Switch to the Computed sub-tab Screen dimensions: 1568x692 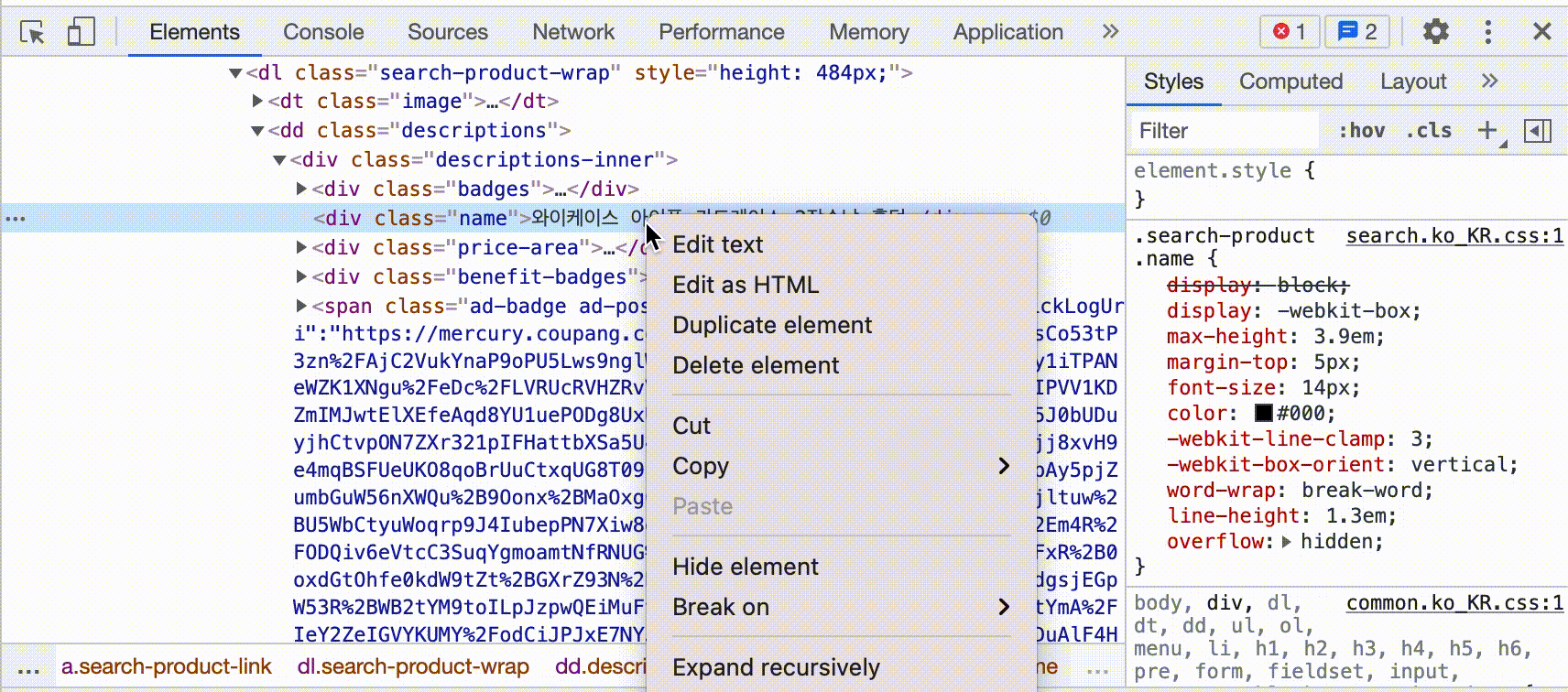1290,81
